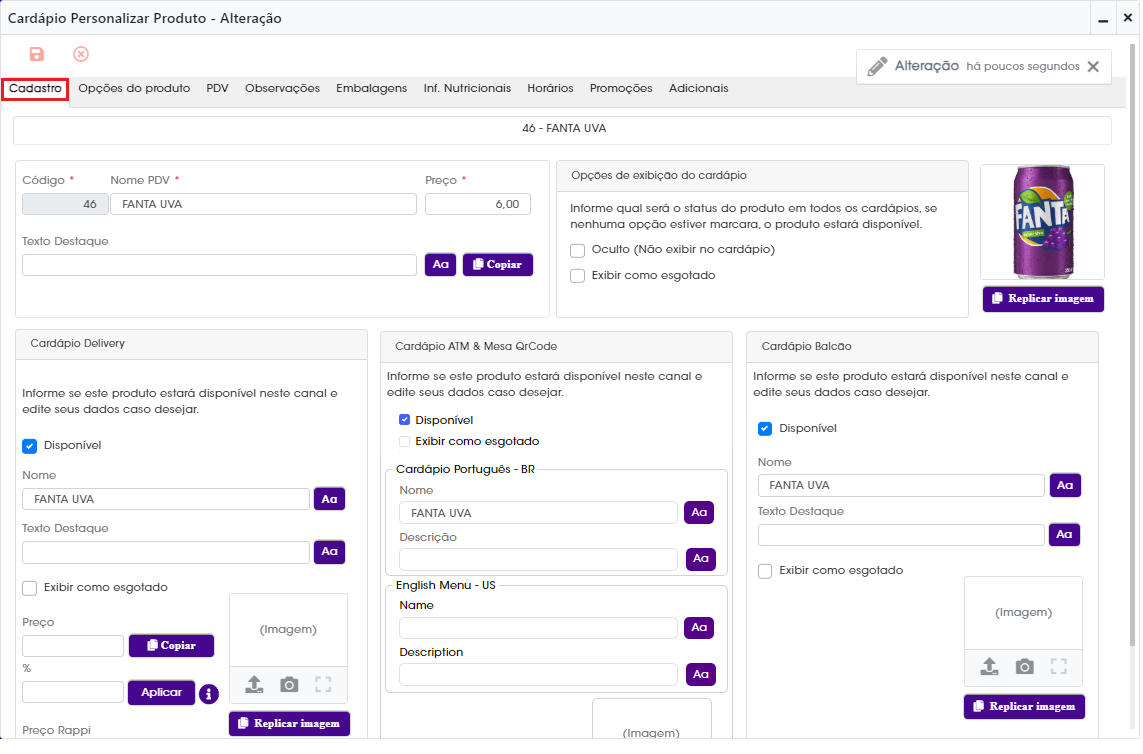Click the Fanta Uva can thumbnail
This screenshot has height=754, width=1143.
click(x=1042, y=222)
